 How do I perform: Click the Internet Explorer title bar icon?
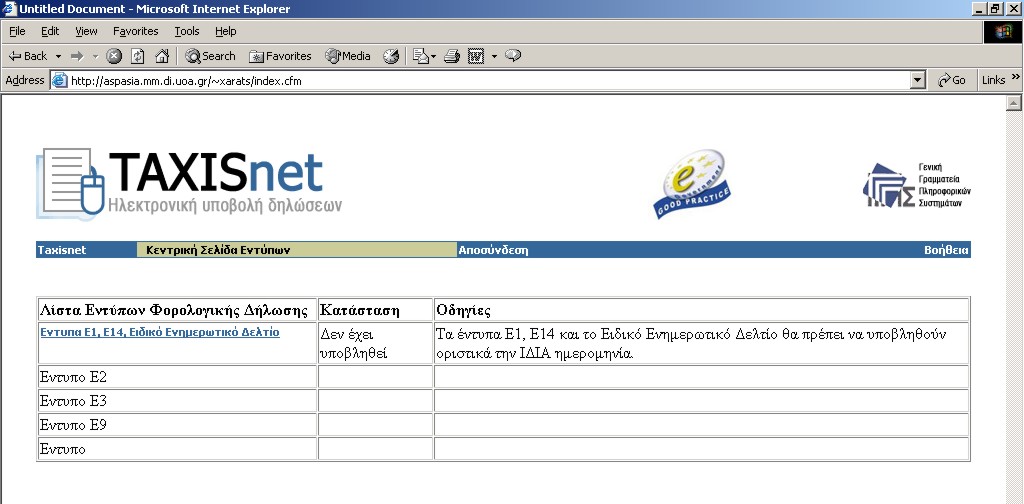(9, 9)
